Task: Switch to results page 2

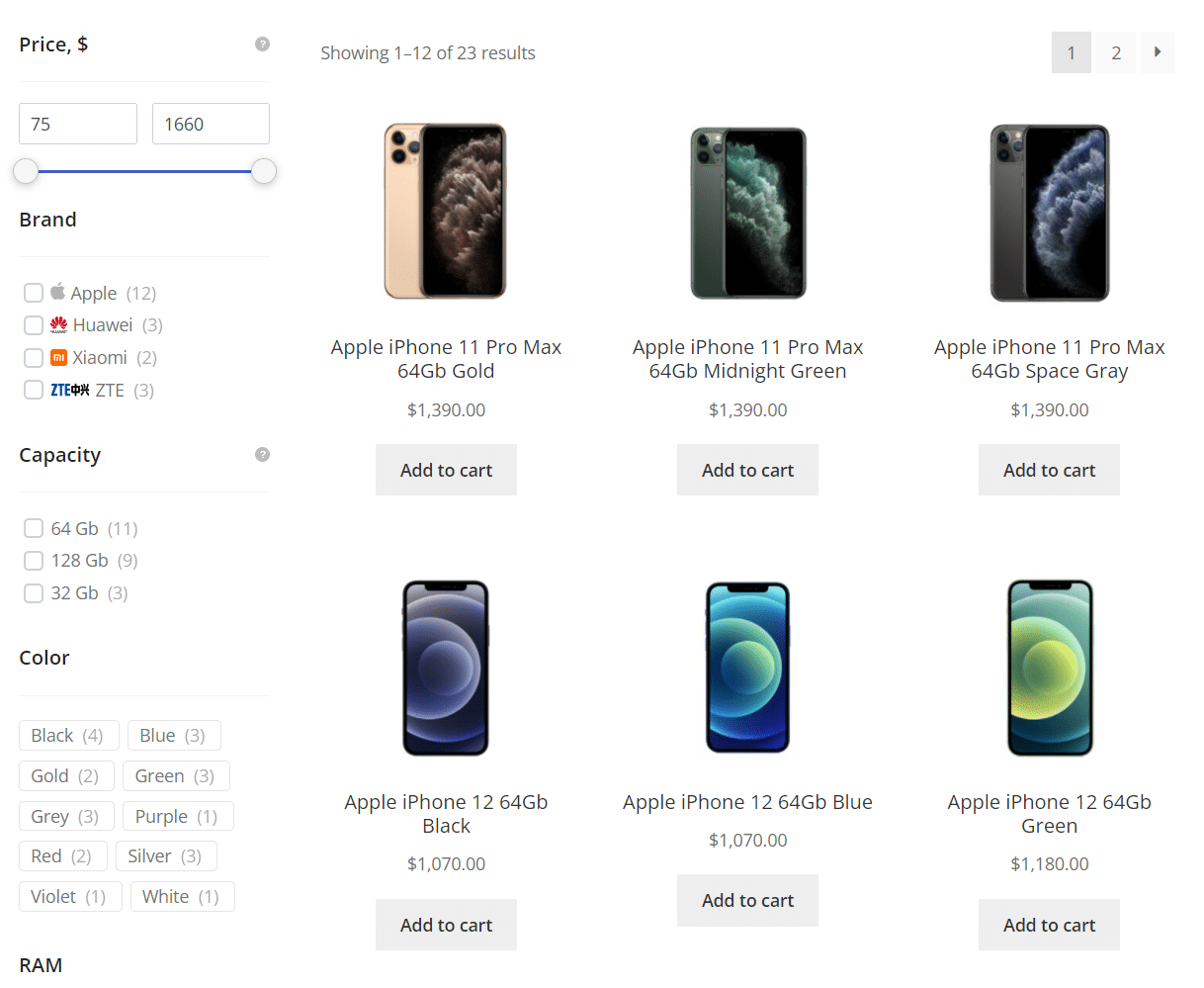Action: pyautogui.click(x=1115, y=52)
